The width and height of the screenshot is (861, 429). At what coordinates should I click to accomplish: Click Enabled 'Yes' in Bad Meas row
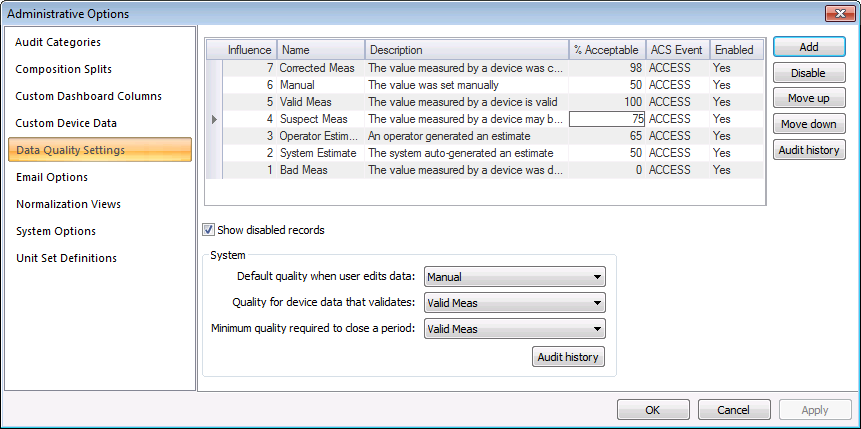[x=722, y=170]
